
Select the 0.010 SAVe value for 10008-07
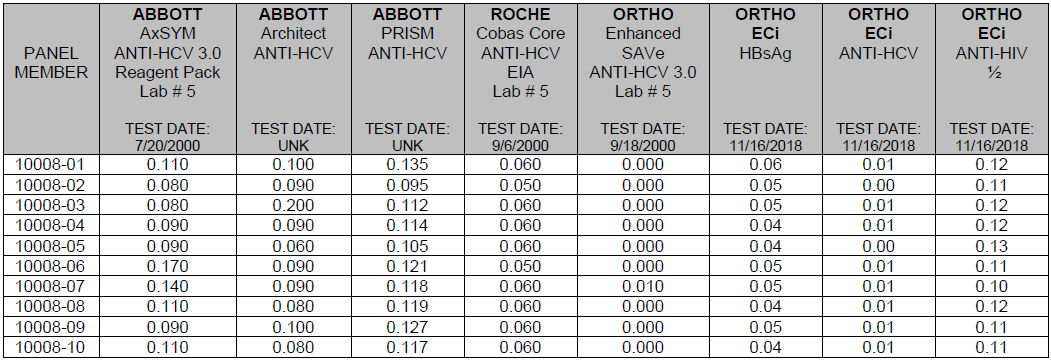(x=643, y=286)
